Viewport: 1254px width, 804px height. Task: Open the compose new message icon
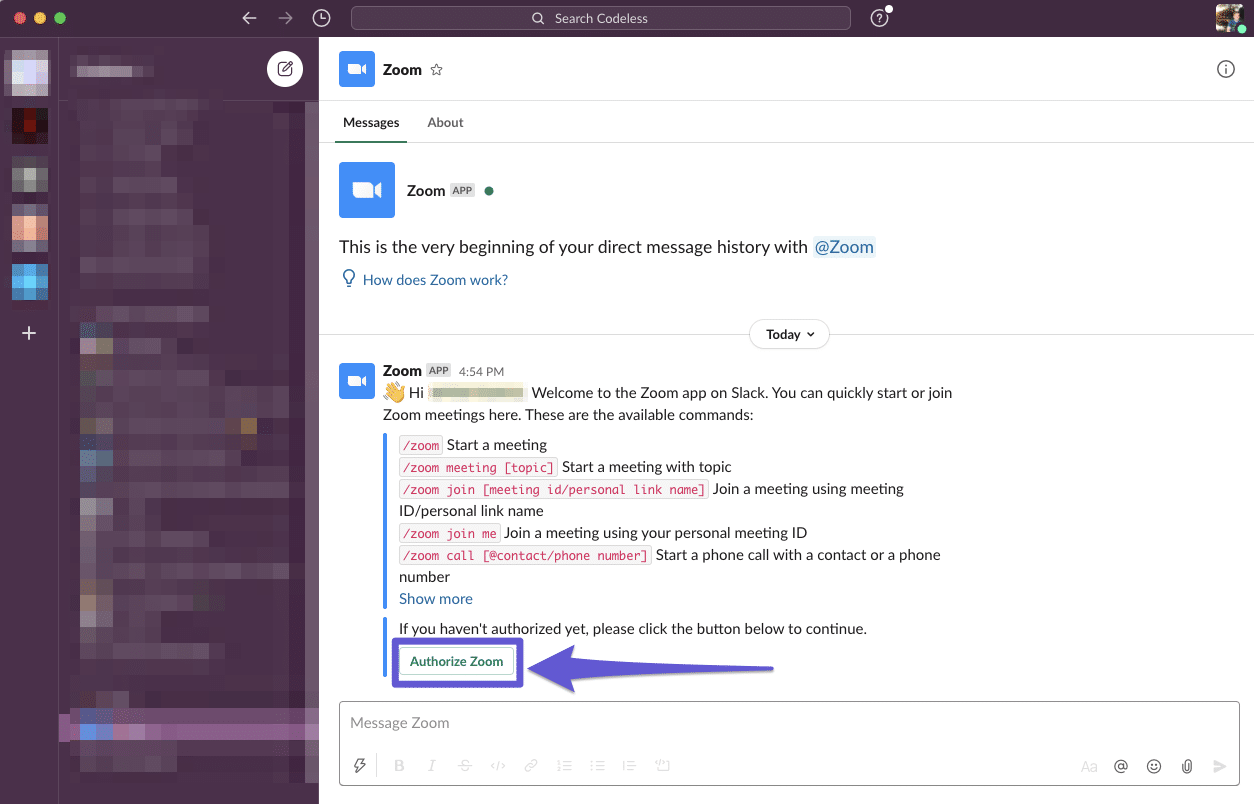click(285, 69)
